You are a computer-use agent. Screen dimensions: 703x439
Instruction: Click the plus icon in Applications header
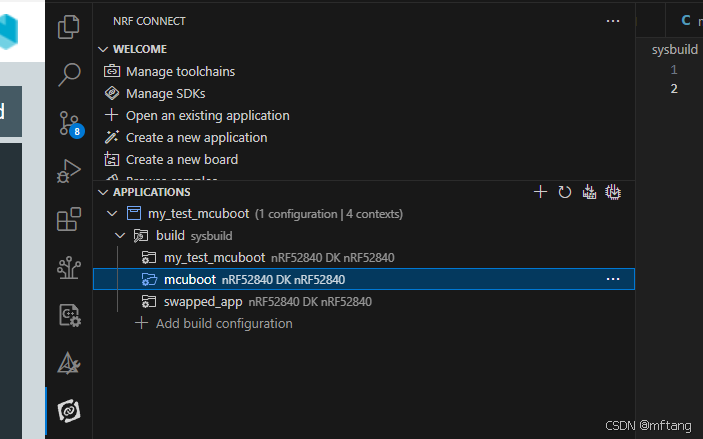click(540, 192)
